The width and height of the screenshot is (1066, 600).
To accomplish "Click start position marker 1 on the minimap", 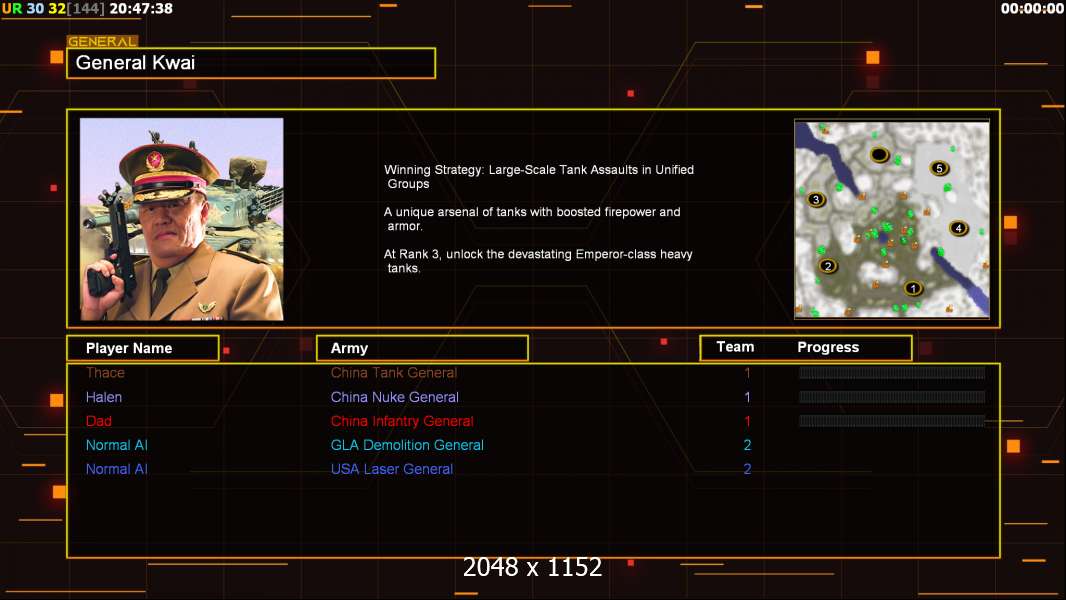I will 913,288.
